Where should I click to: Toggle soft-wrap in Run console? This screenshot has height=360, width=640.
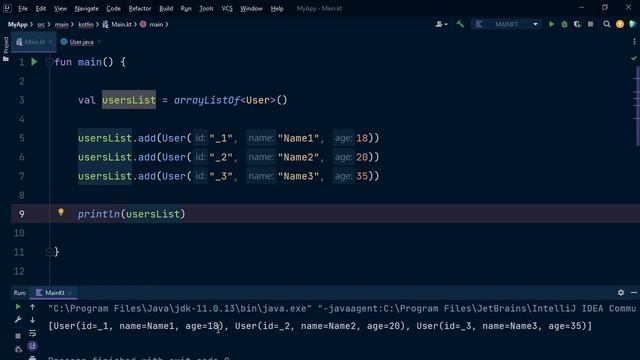[x=33, y=333]
